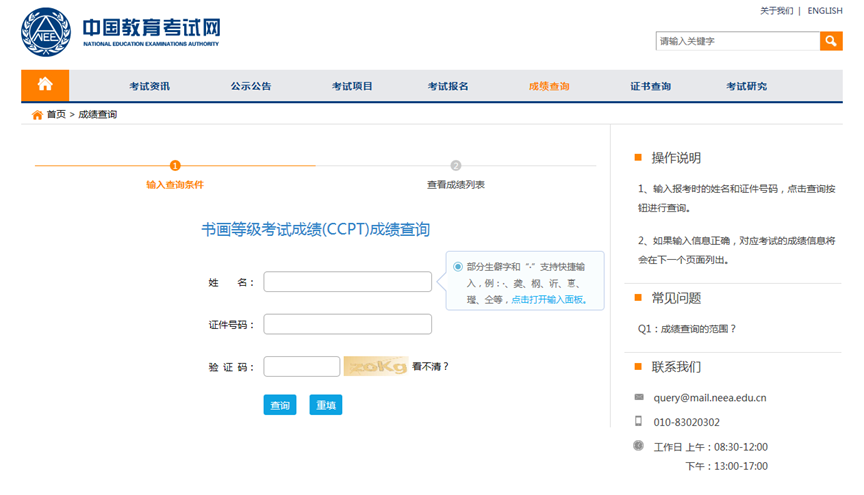Click the 操作说明 heading

[x=676, y=158]
